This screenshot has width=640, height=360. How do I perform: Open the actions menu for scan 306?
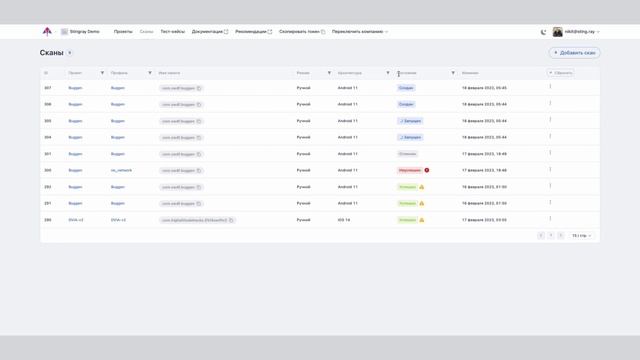point(550,103)
